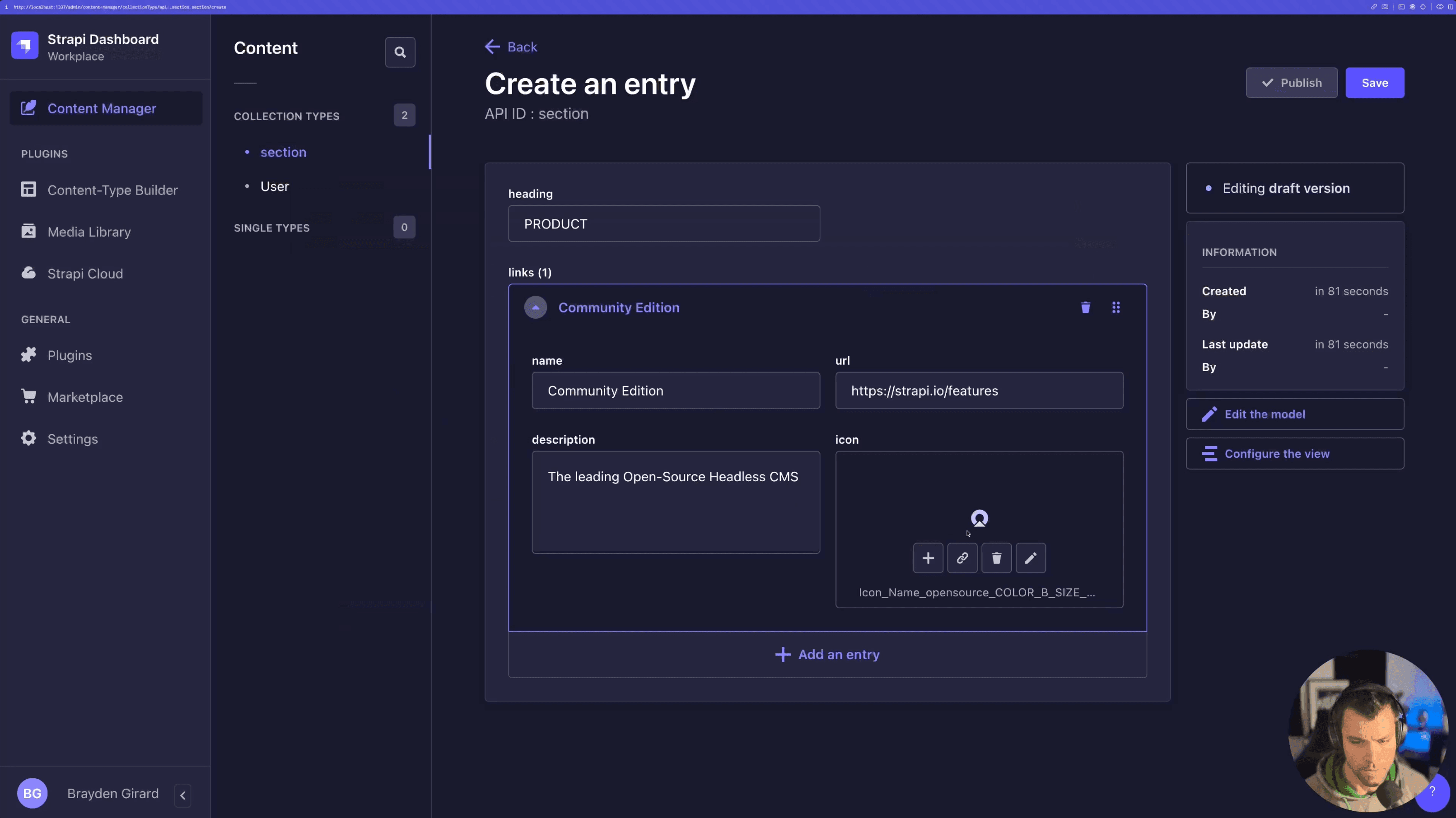Click the copy link icon in the browser bar
1456x818 pixels.
click(x=1373, y=7)
